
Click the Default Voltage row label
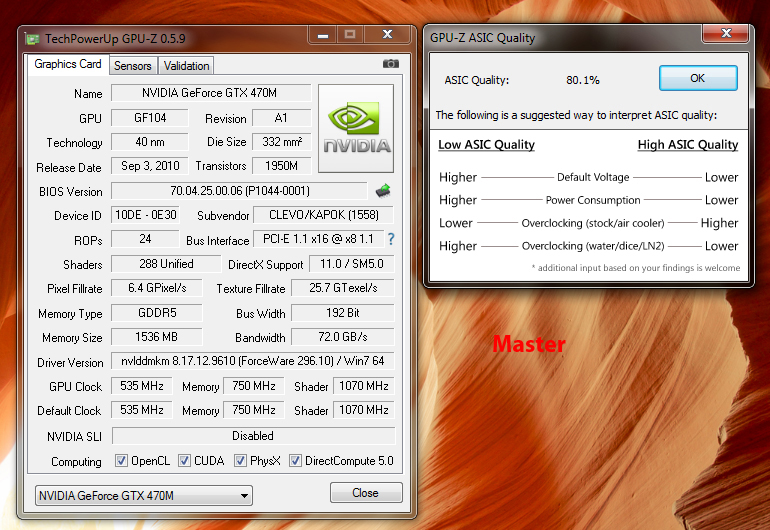click(x=593, y=177)
